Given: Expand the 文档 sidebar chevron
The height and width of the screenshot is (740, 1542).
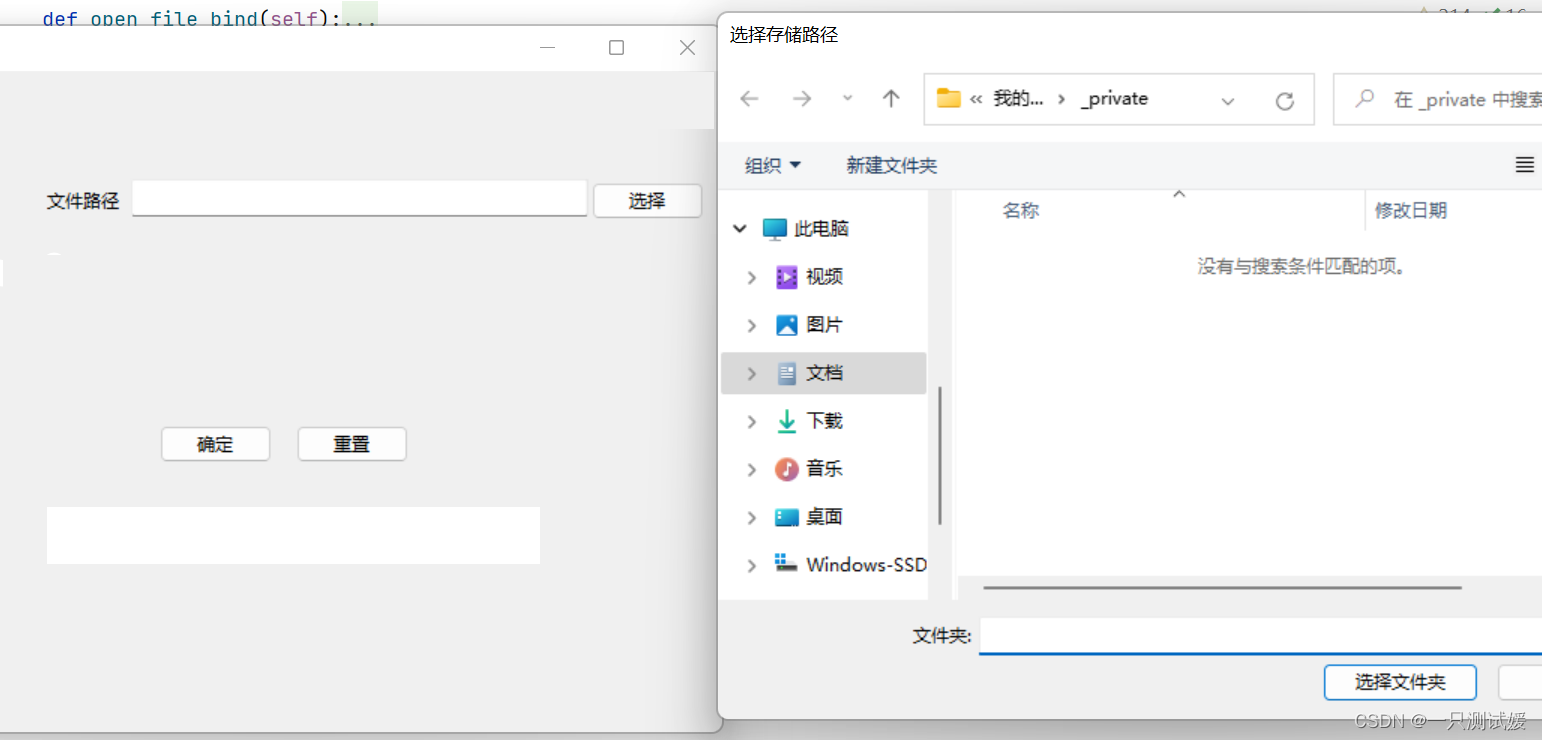Looking at the screenshot, I should coord(752,373).
